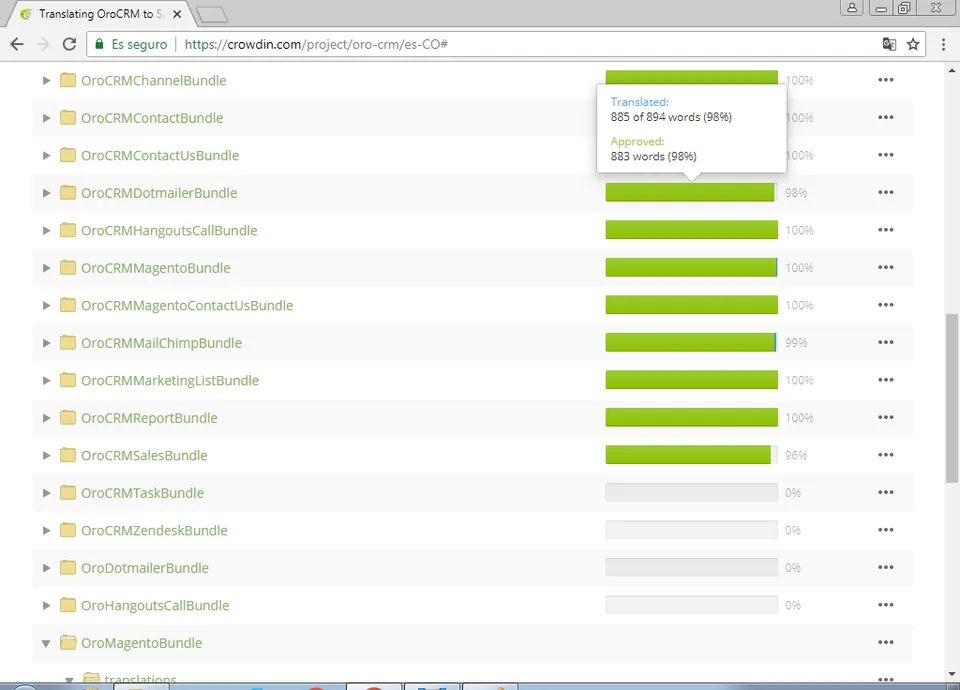Open the OroCRMMailChimpBundle folder link
The width and height of the screenshot is (960, 690).
coord(161,343)
